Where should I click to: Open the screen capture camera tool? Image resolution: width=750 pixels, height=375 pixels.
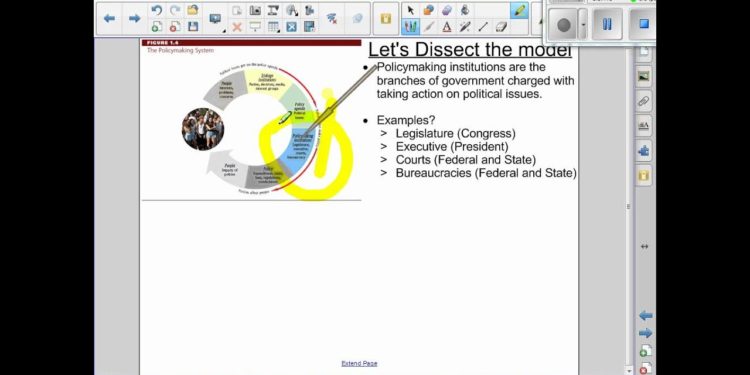pos(255,10)
